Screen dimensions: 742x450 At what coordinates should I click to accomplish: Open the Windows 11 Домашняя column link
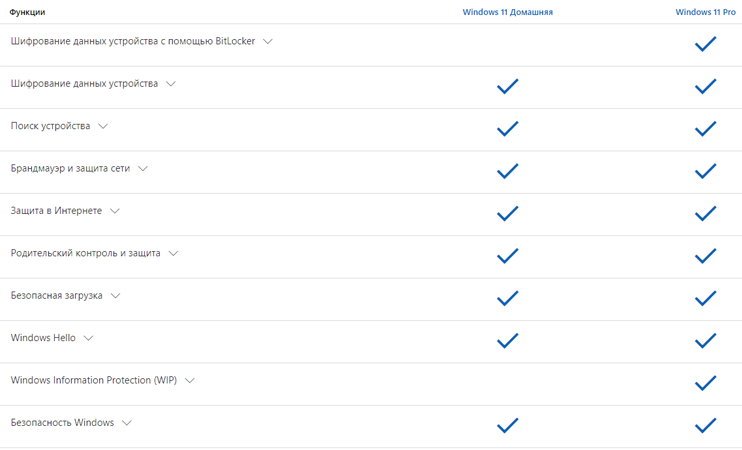(507, 12)
